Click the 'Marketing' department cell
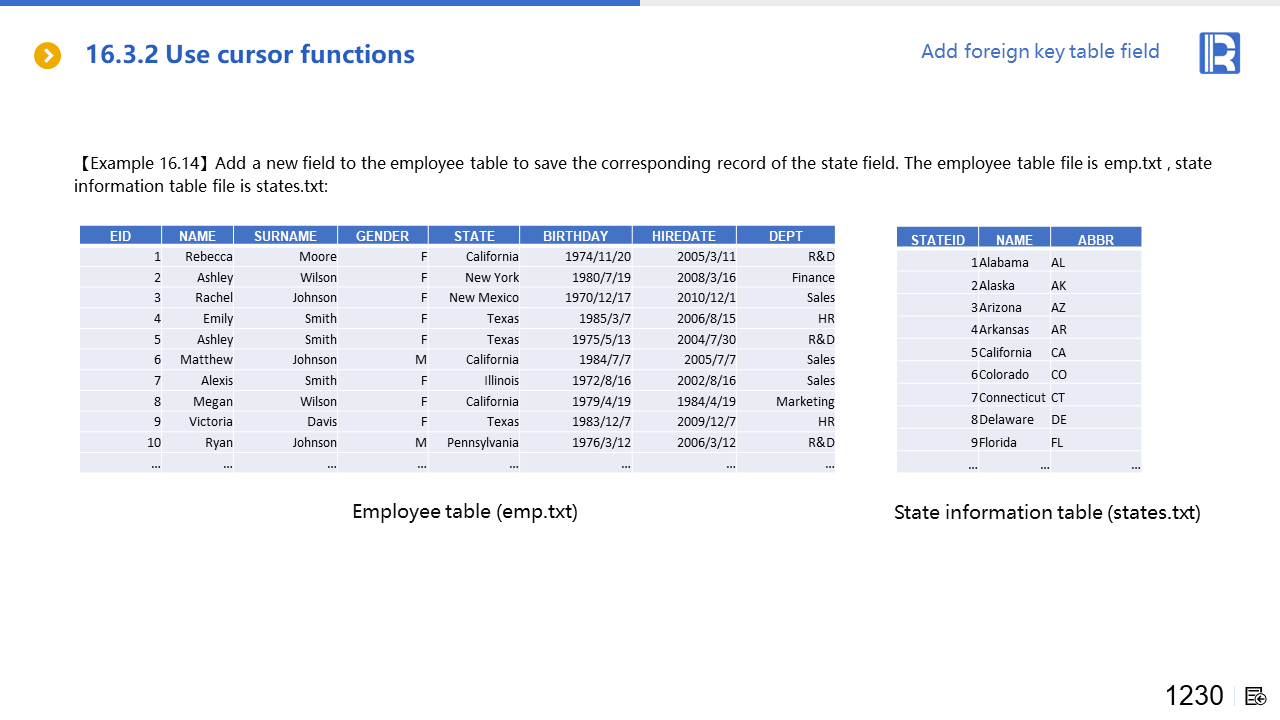The height and width of the screenshot is (720, 1280). 804,402
